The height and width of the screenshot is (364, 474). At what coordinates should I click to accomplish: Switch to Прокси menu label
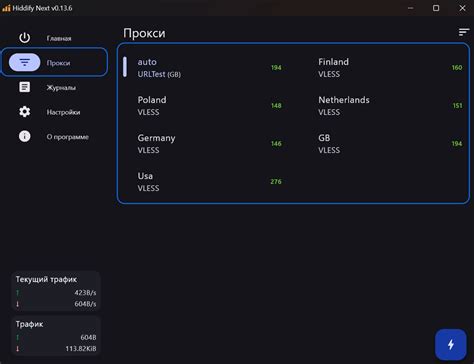click(58, 63)
